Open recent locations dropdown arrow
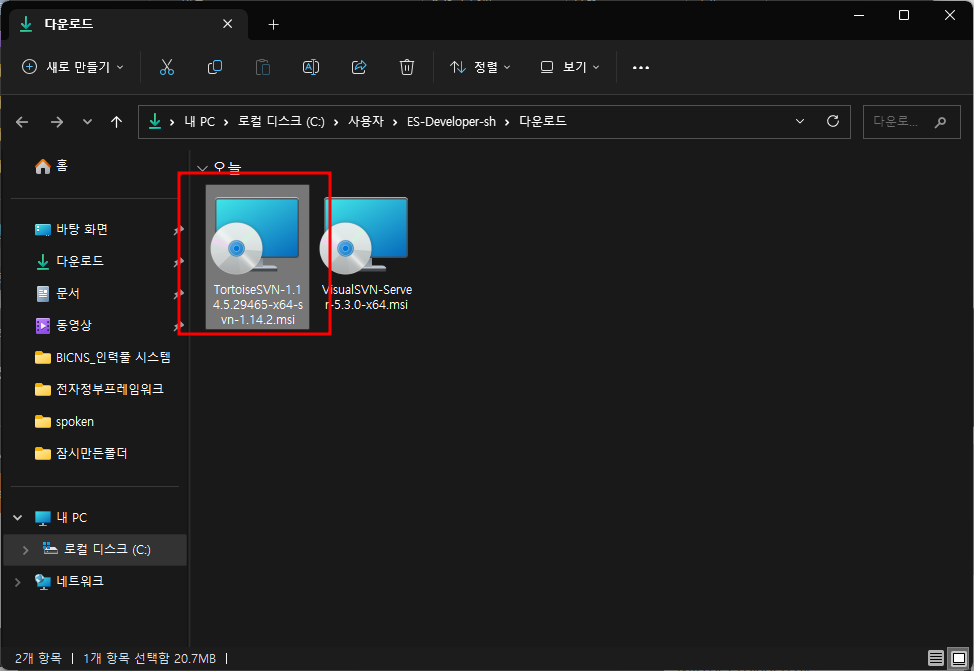 point(87,122)
